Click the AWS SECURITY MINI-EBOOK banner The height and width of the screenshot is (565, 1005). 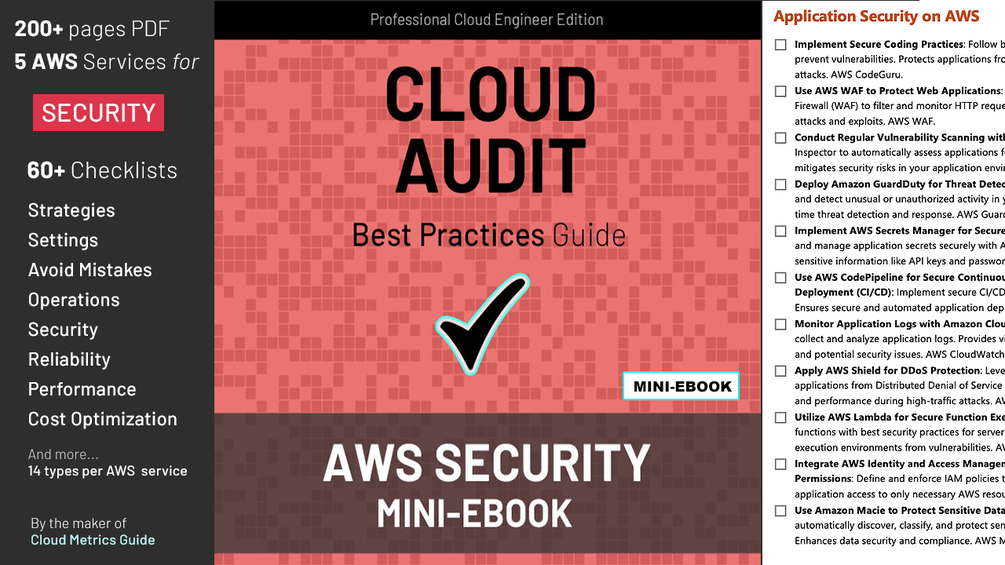click(x=487, y=485)
